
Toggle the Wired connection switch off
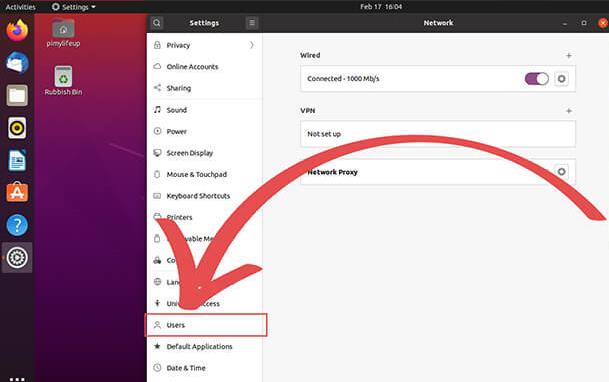[x=536, y=79]
